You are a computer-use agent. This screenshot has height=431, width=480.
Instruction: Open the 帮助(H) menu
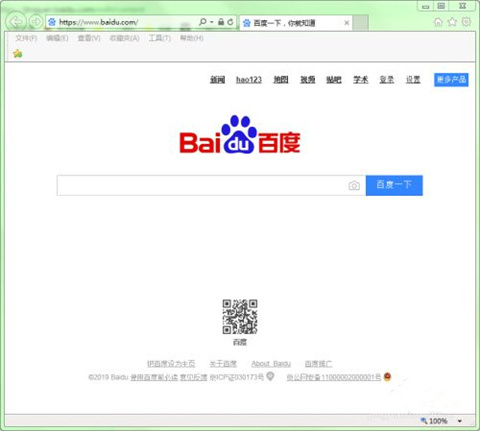[192, 38]
